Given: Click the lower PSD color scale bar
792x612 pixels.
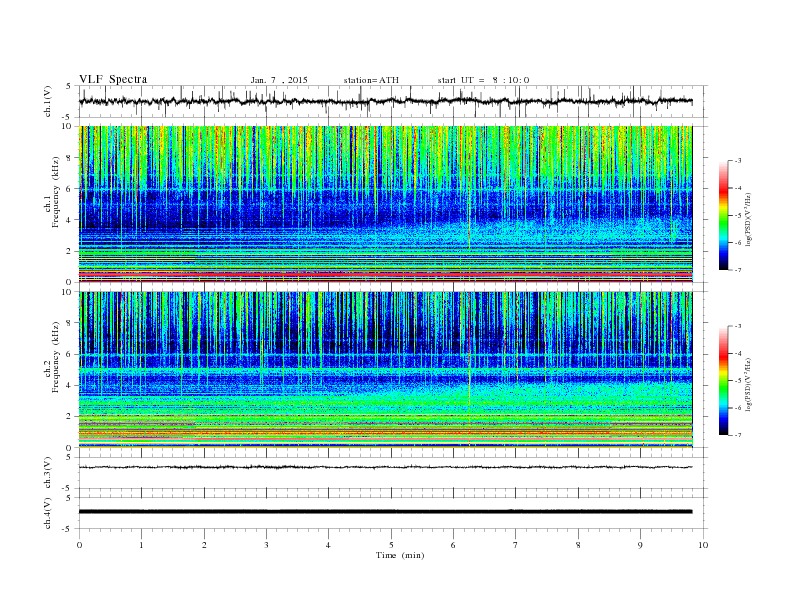Looking at the screenshot, I should pos(723,380).
